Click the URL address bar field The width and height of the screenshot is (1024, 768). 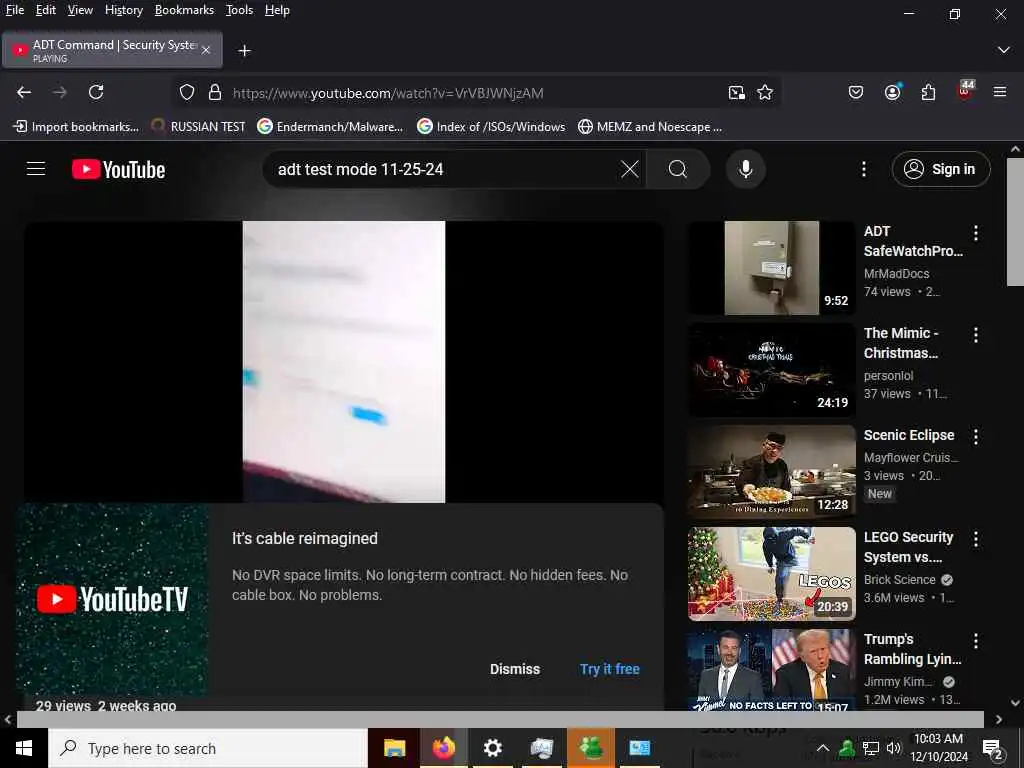tap(477, 93)
